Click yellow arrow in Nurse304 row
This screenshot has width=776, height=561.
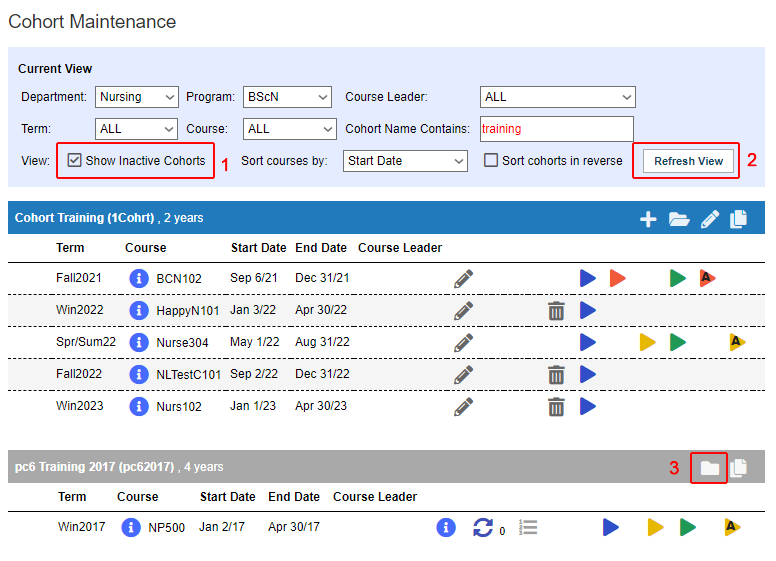click(x=647, y=342)
